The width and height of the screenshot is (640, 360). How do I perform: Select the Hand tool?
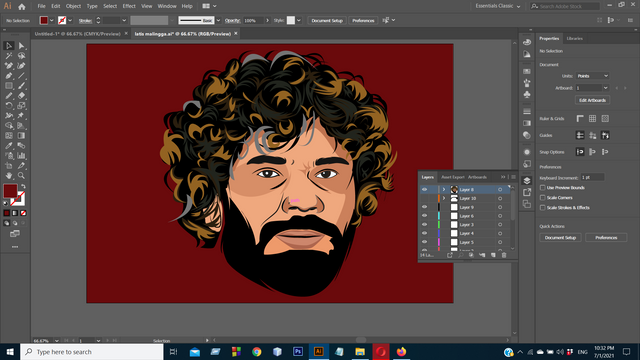point(9,176)
